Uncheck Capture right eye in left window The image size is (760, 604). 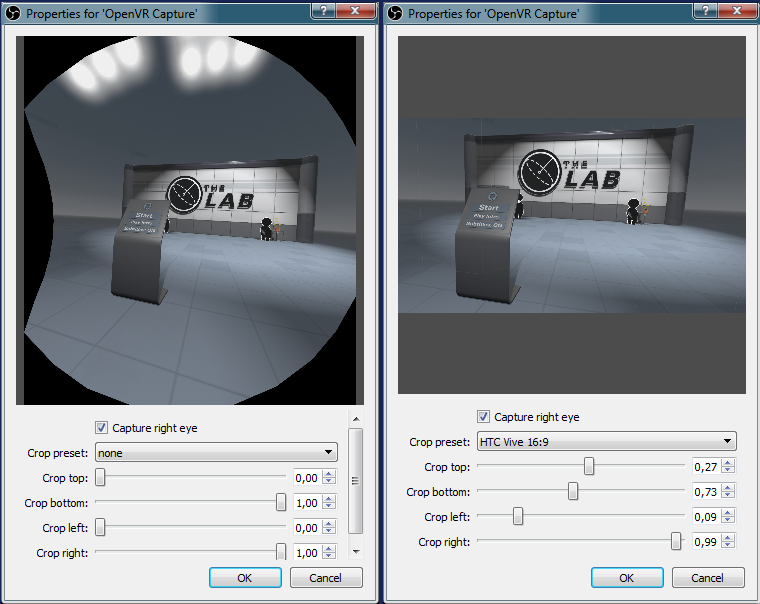[x=101, y=428]
